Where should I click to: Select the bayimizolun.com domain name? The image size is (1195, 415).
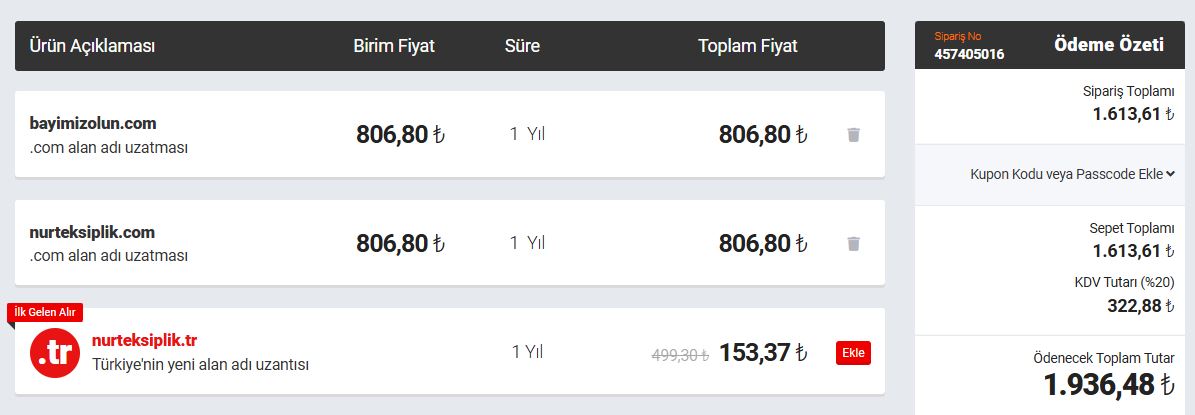point(93,123)
